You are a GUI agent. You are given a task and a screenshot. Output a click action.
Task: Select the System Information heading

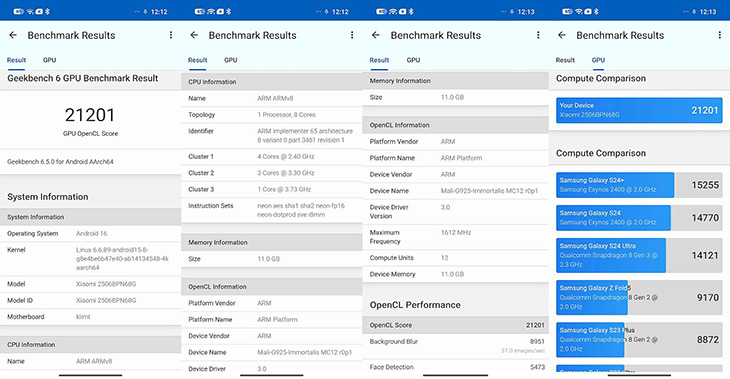pyautogui.click(x=47, y=196)
